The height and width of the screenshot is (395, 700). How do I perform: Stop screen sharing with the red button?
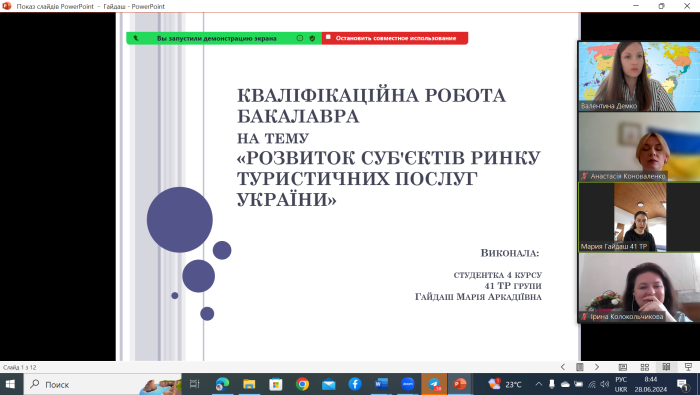(395, 38)
